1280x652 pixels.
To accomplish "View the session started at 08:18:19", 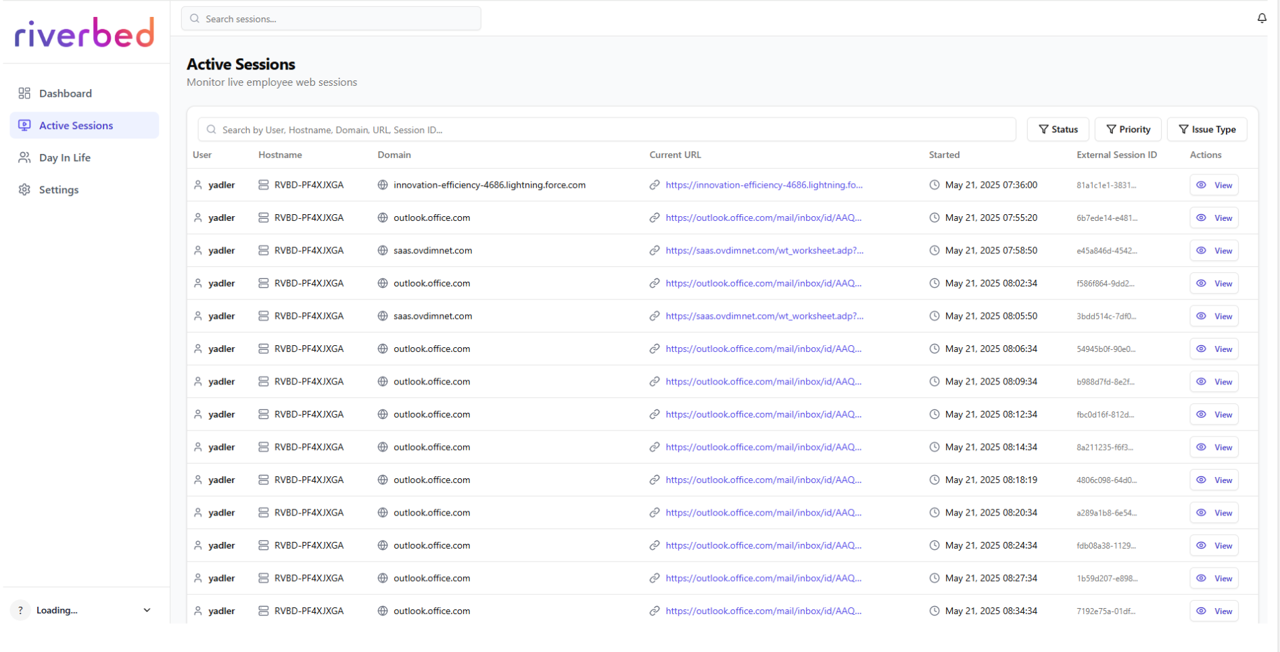I will point(1214,480).
